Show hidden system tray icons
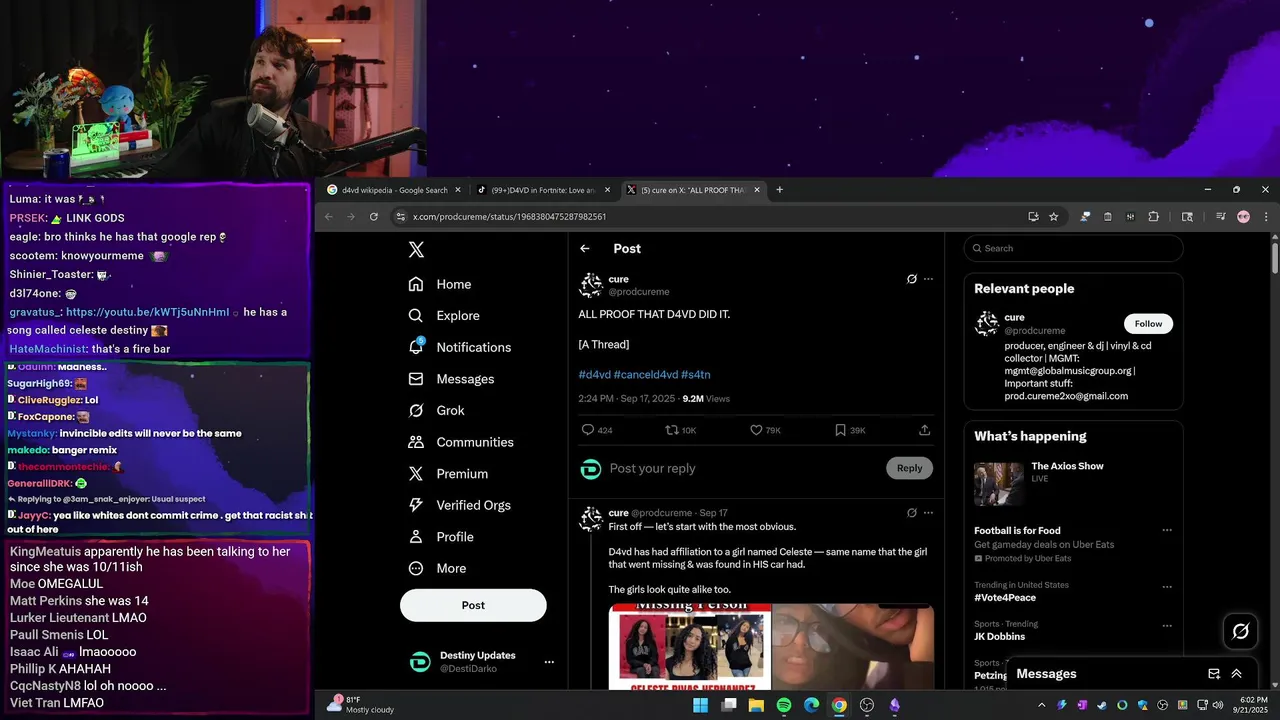The image size is (1280, 720). [1041, 705]
